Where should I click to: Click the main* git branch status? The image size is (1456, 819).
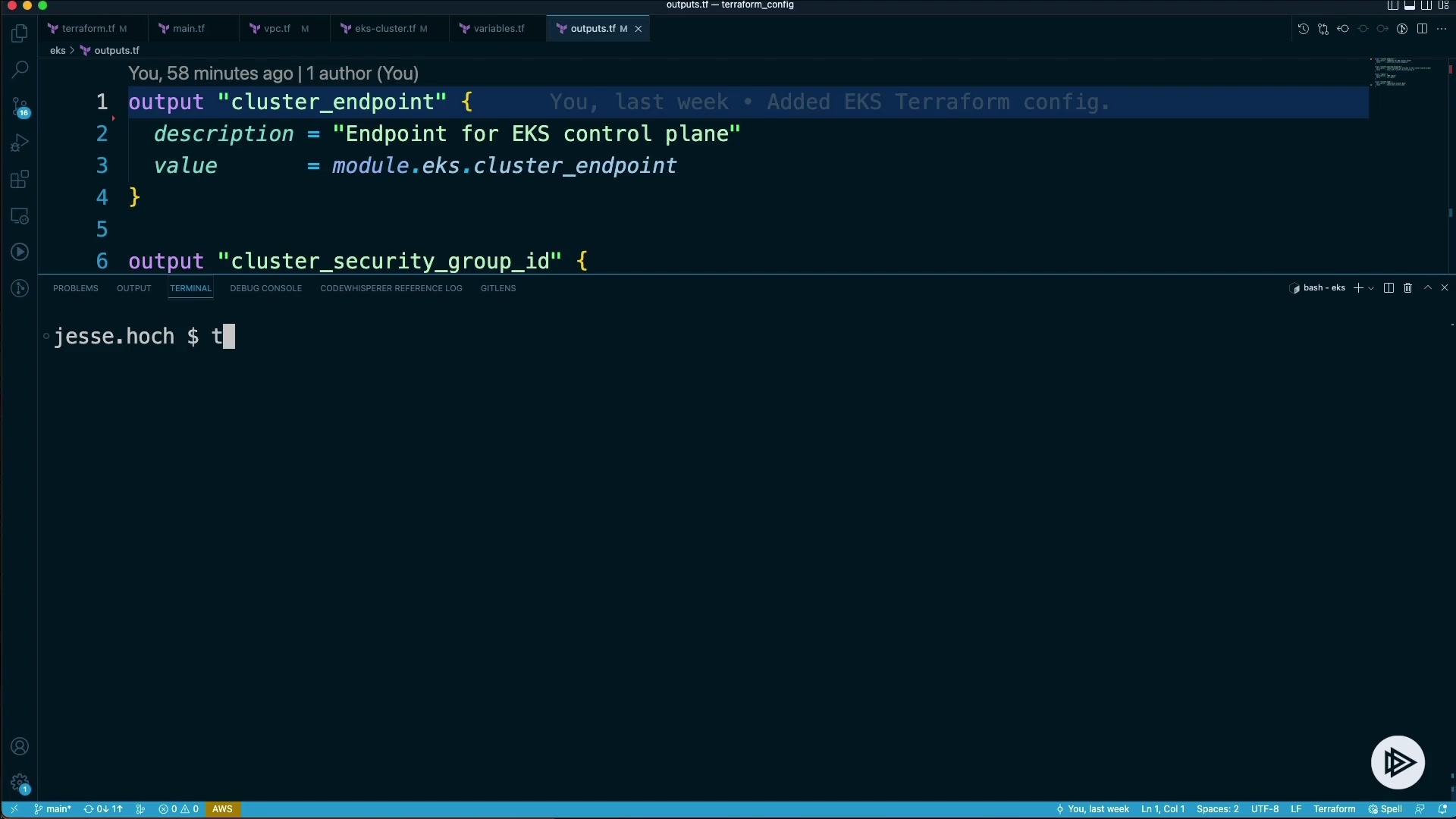click(53, 809)
